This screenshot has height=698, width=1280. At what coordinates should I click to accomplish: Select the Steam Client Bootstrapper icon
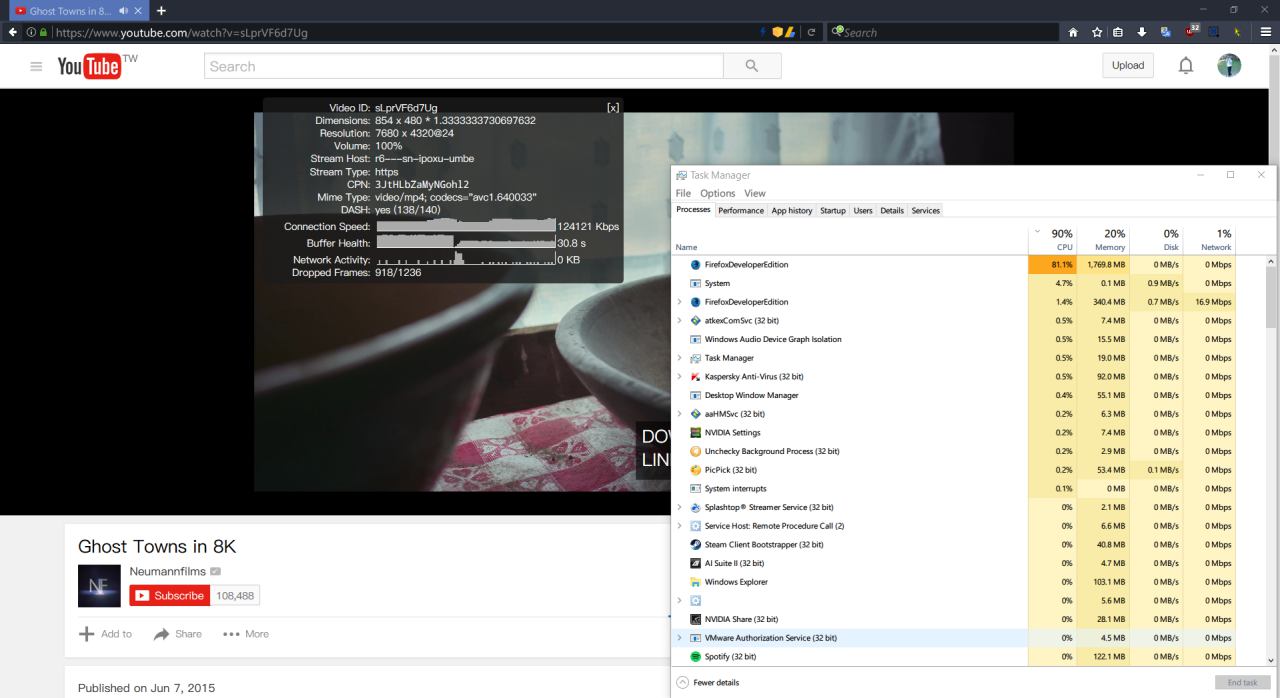[x=696, y=545]
